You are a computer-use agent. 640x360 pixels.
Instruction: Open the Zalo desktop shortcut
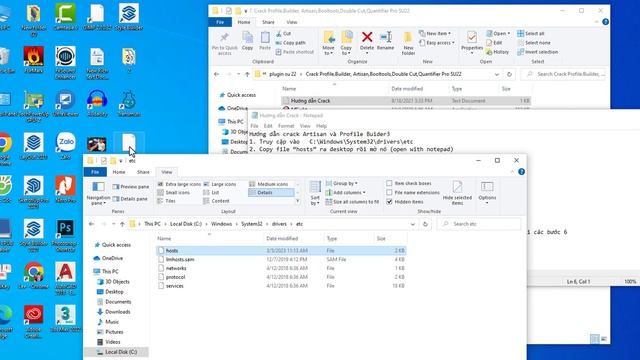[65, 146]
